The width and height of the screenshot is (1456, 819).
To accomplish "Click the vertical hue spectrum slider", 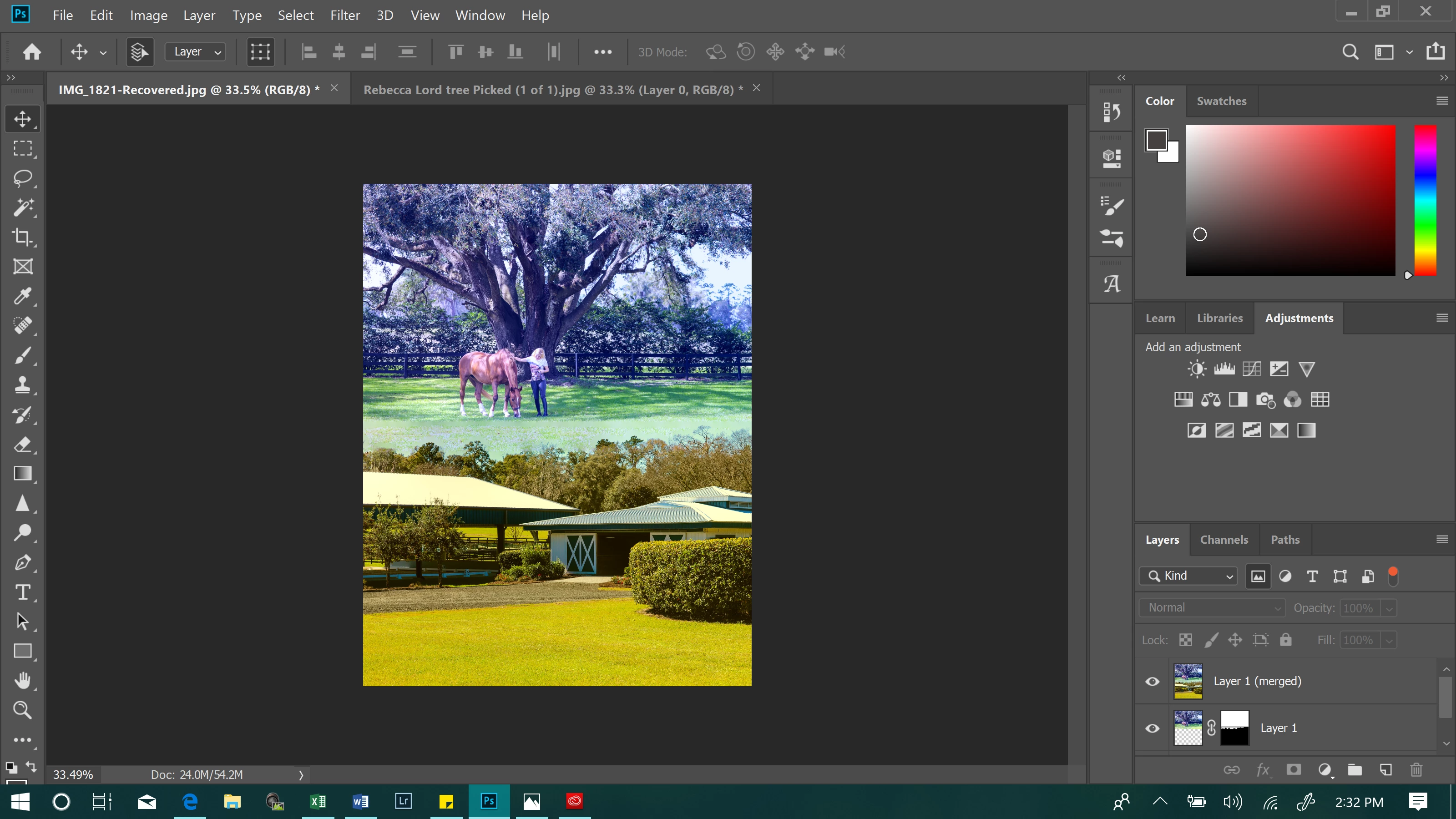I will click(1425, 200).
